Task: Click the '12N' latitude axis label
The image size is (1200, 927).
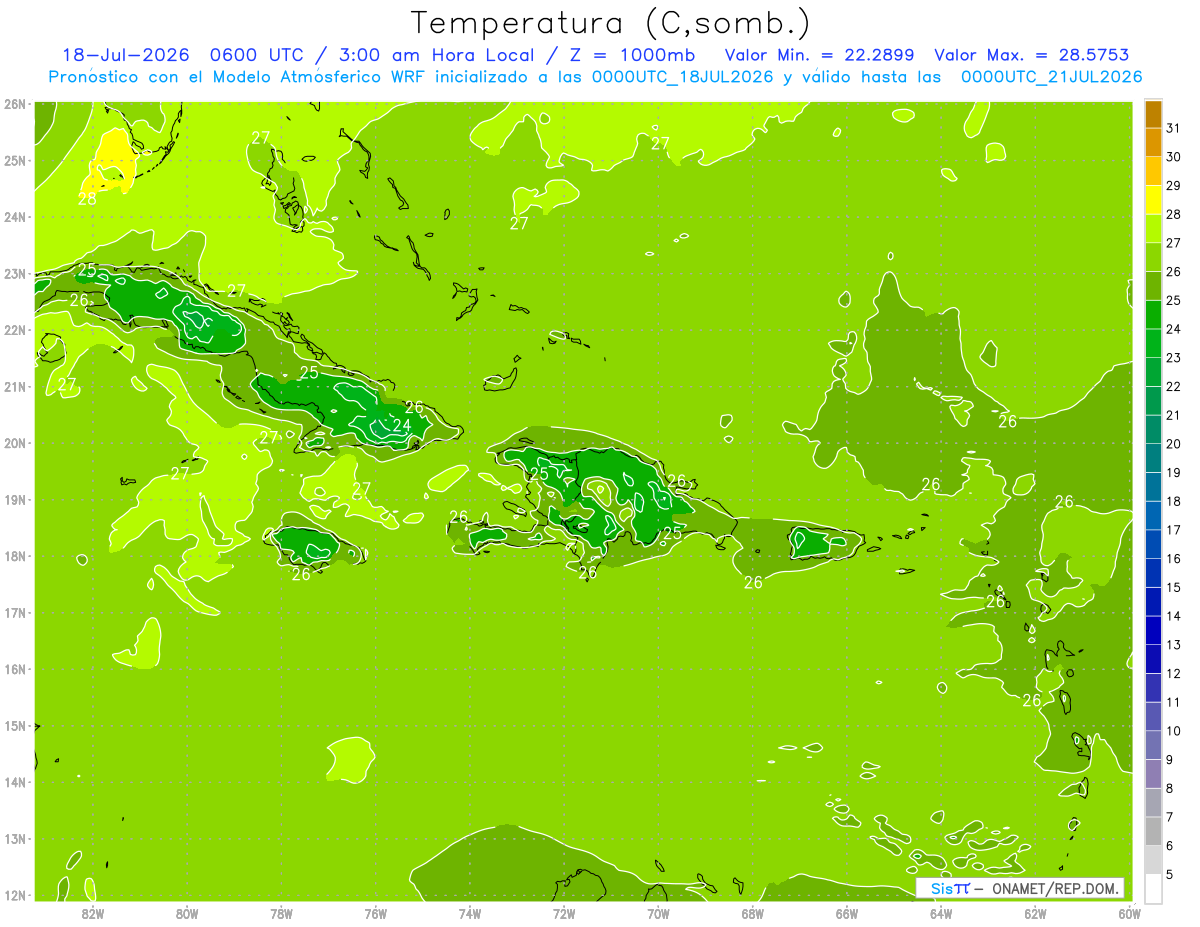Action: point(16,895)
